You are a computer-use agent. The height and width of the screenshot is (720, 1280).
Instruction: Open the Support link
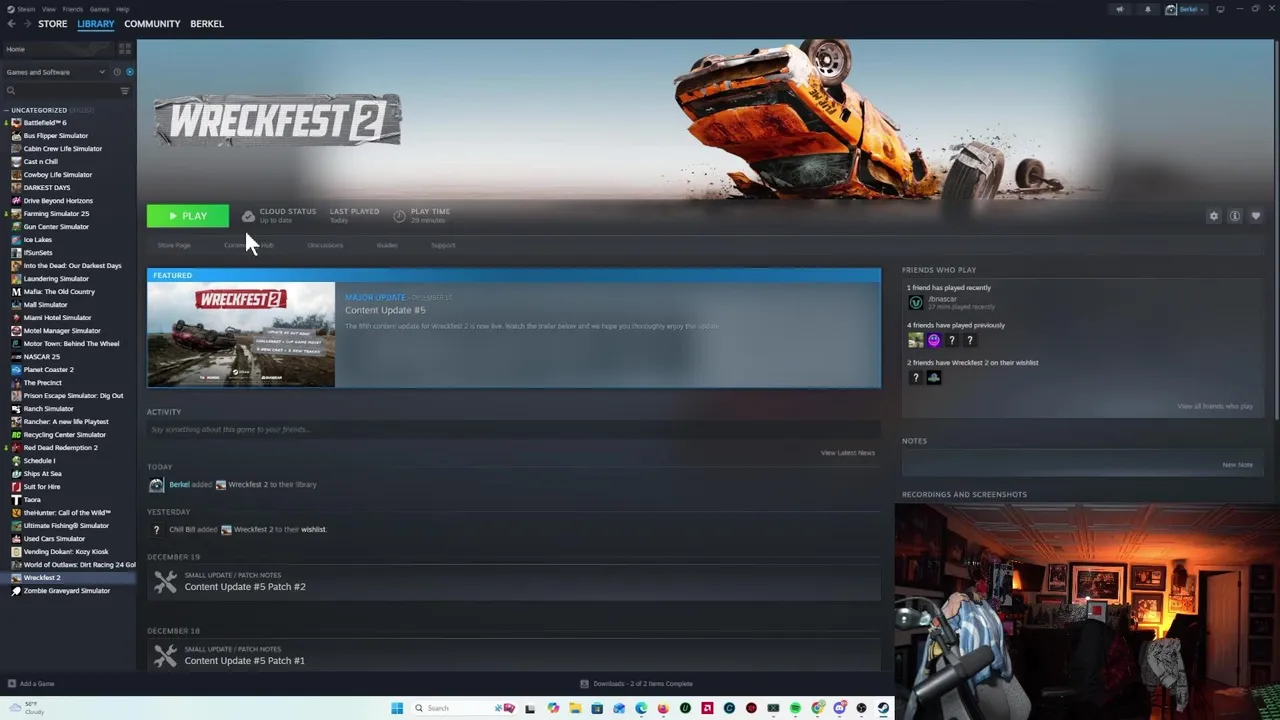(x=443, y=245)
